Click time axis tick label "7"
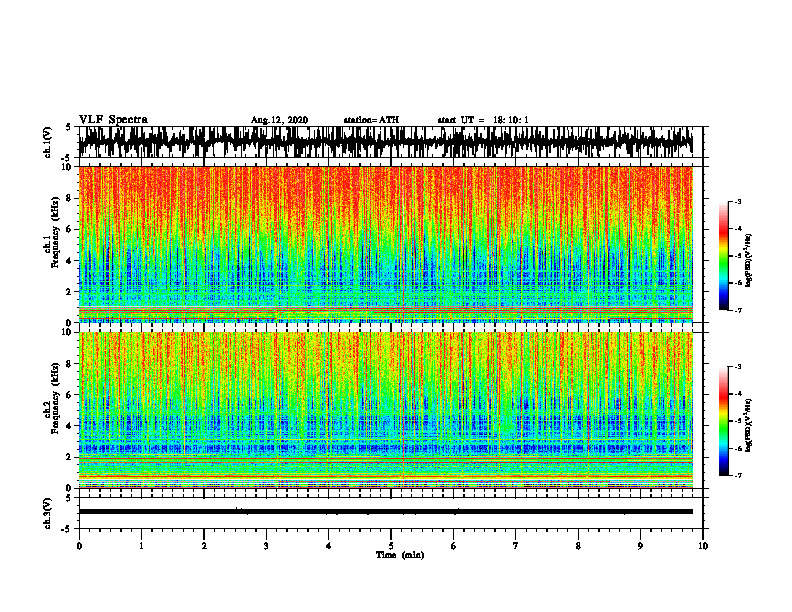792x612 pixels. pyautogui.click(x=516, y=546)
